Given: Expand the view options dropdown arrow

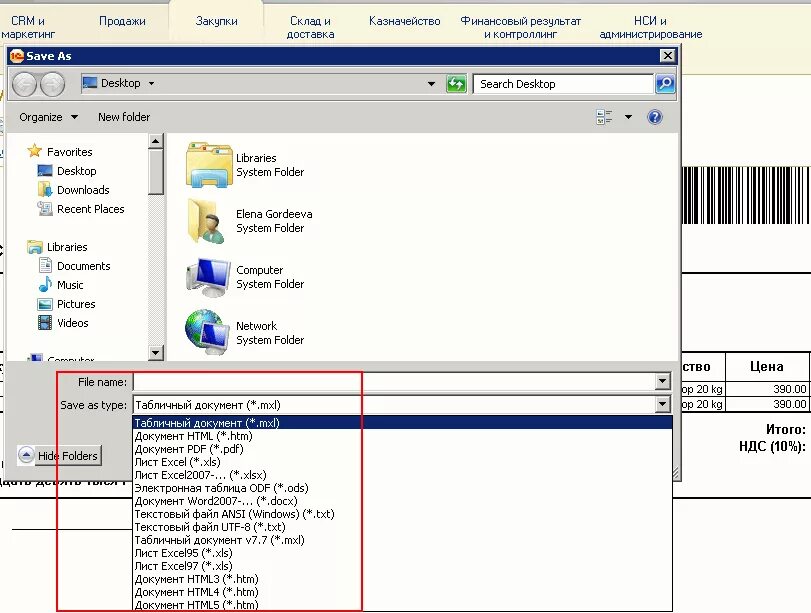Looking at the screenshot, I should pos(628,117).
